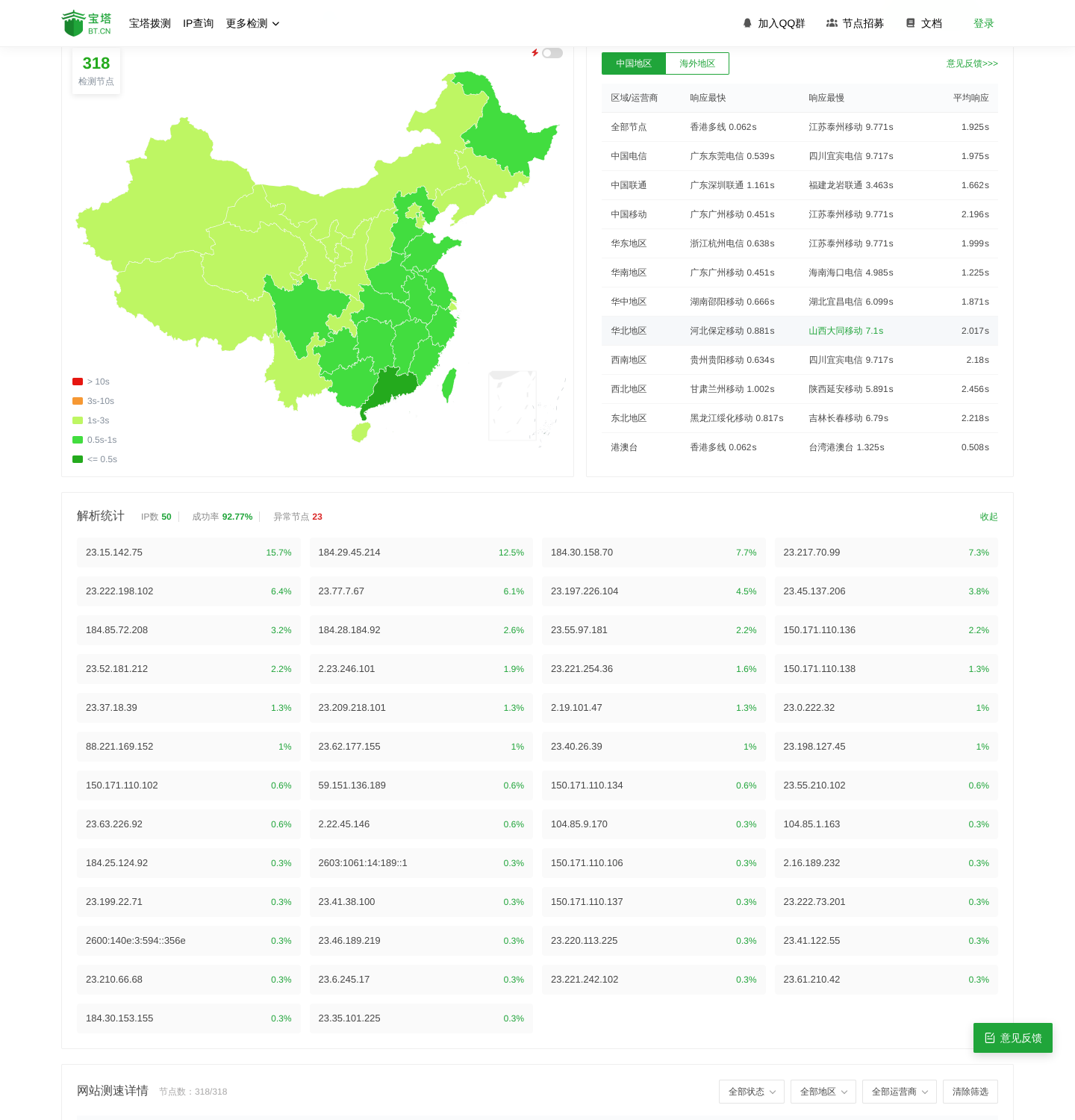Click the node recruitment people icon

pyautogui.click(x=832, y=23)
